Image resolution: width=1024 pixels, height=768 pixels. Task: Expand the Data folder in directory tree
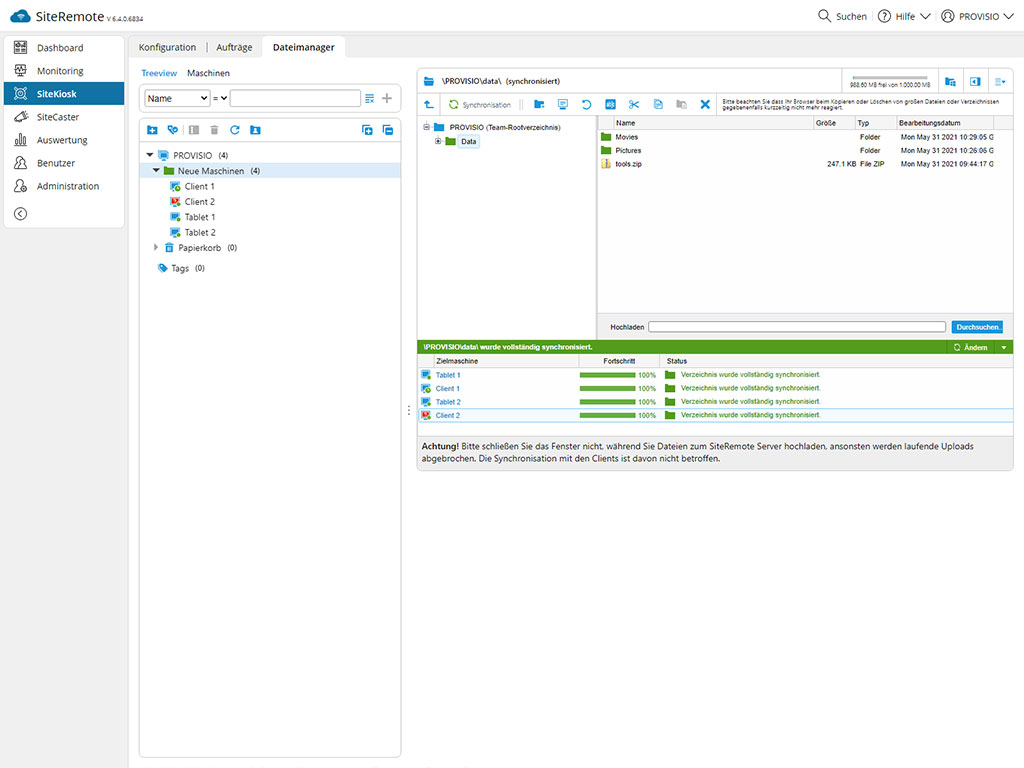click(x=438, y=141)
